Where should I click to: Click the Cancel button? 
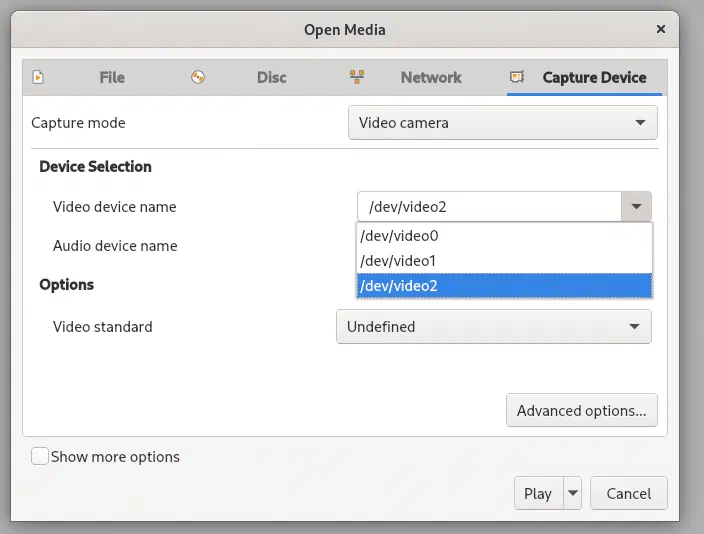(x=629, y=493)
